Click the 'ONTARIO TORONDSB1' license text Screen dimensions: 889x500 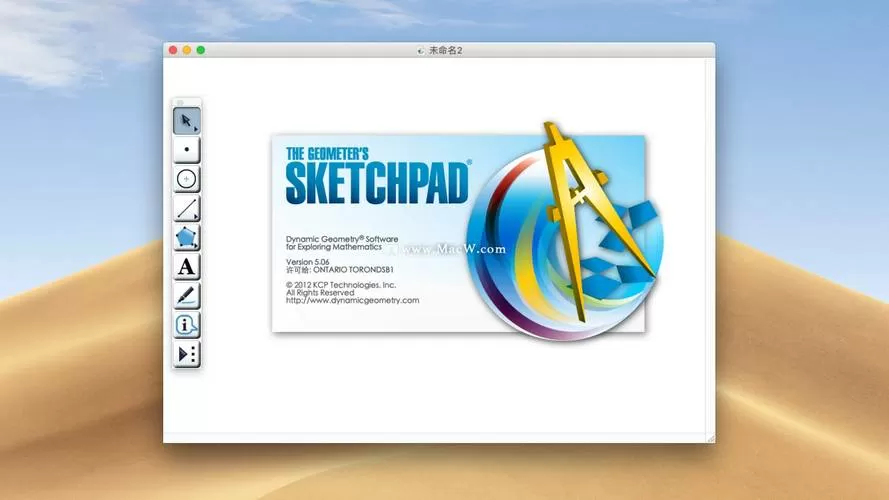pyautogui.click(x=353, y=270)
